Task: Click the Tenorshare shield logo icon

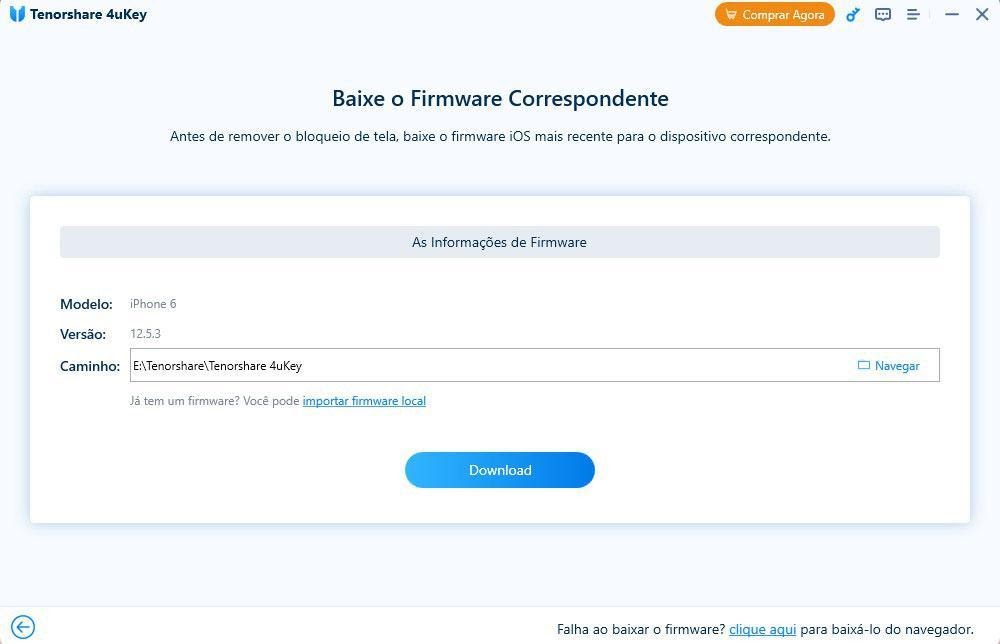Action: 17,15
